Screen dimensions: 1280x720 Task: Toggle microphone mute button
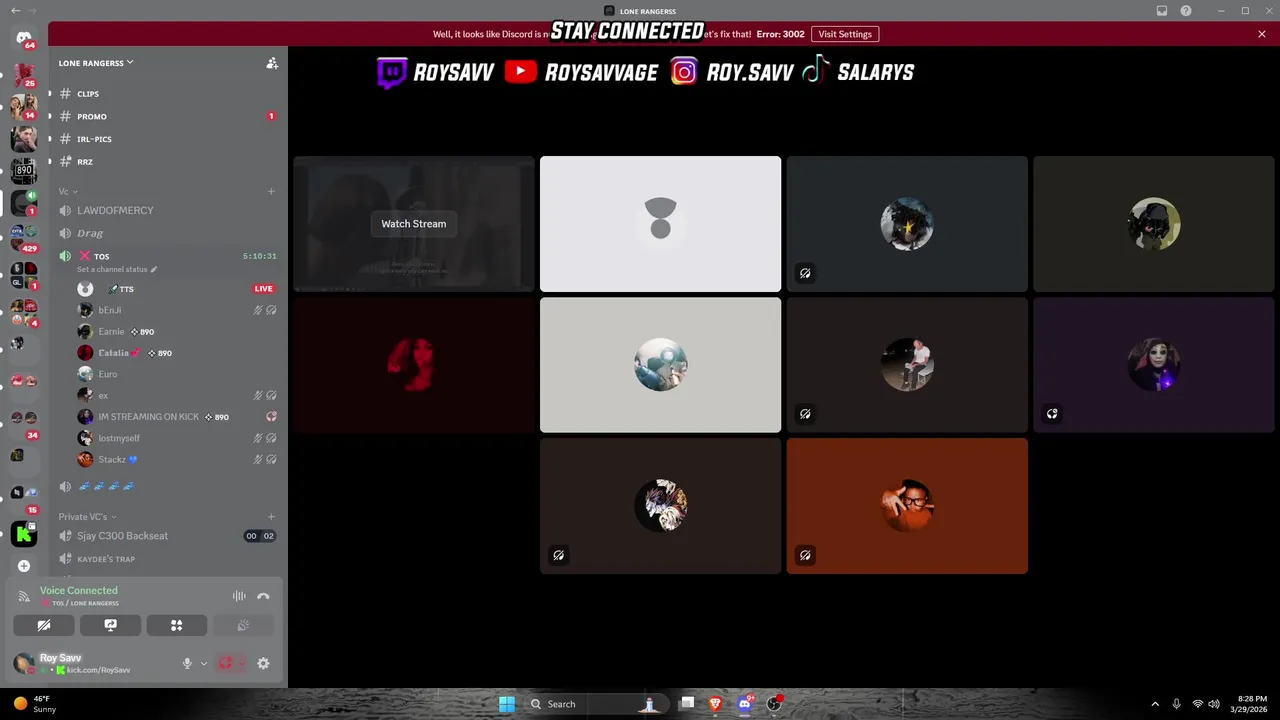pyautogui.click(x=187, y=663)
